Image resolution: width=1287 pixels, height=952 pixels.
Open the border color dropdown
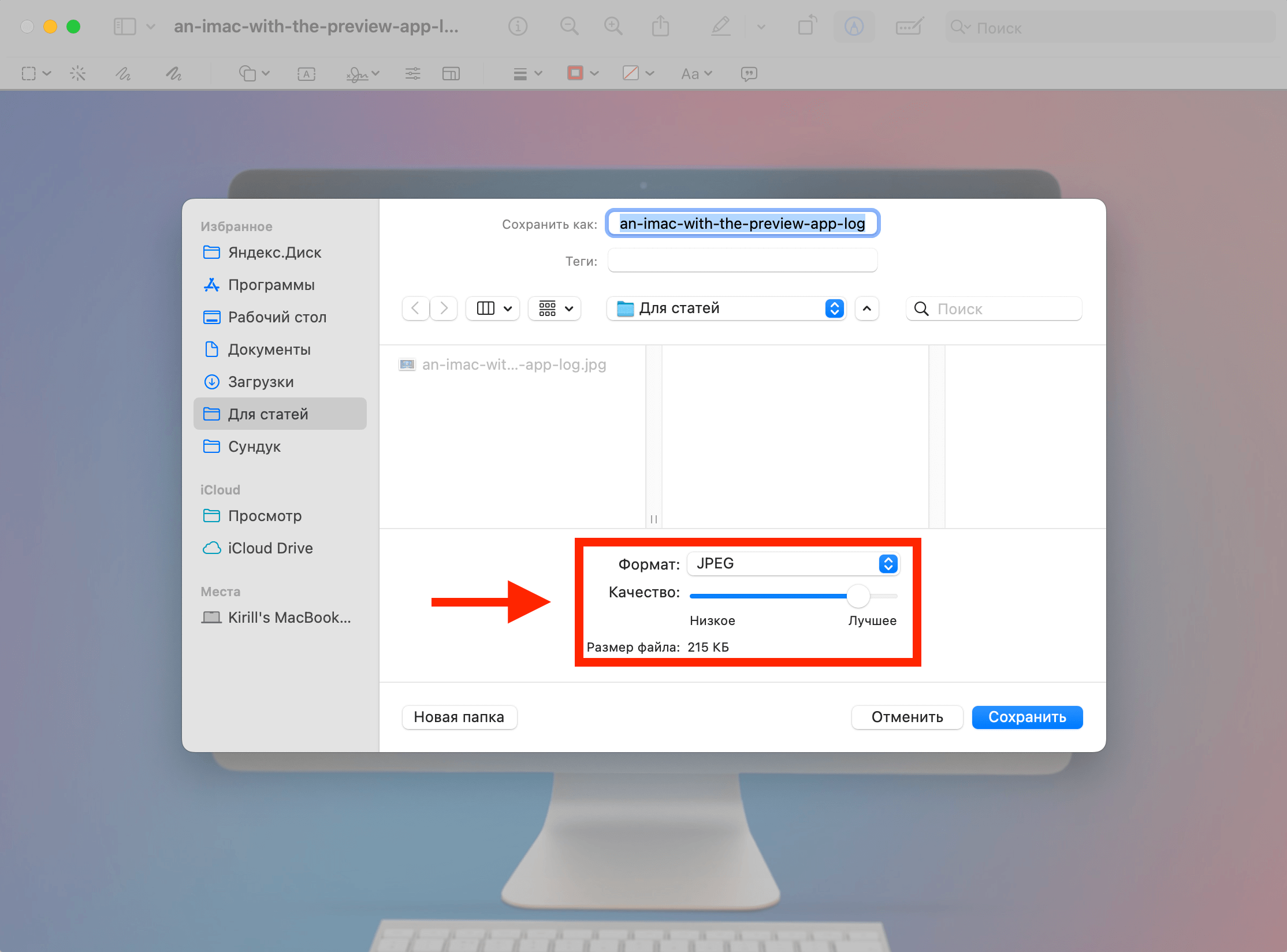coord(582,73)
